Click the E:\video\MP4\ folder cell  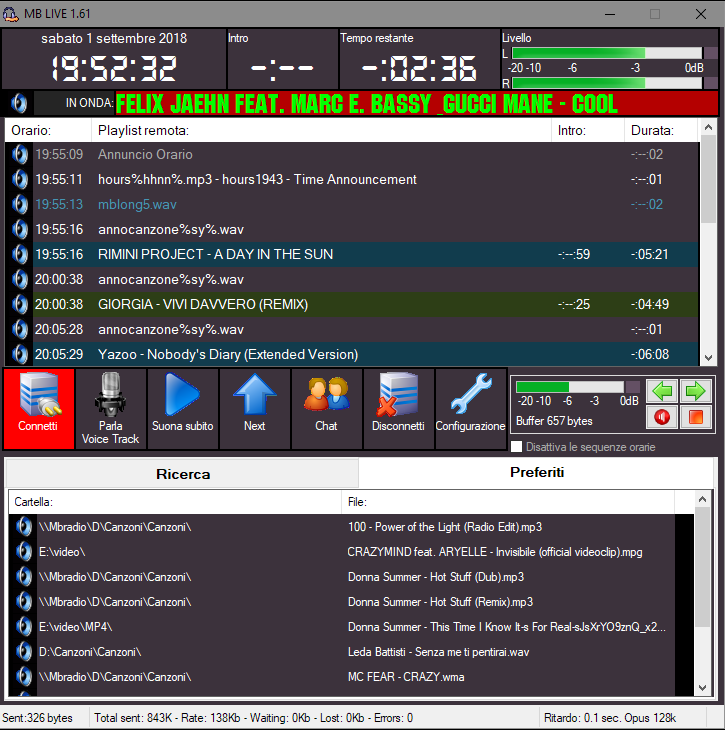[x=75, y=627]
